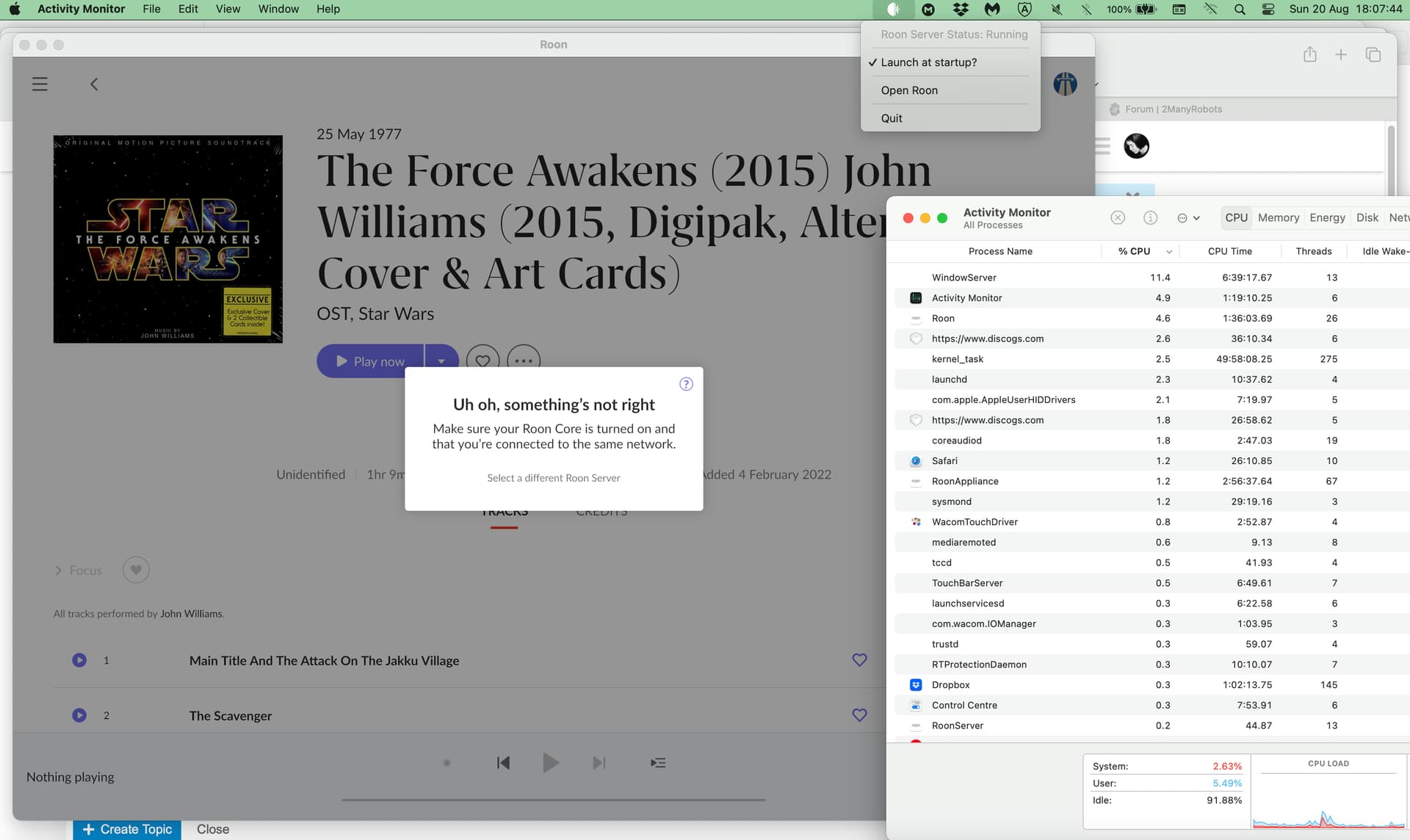Sort by CPU Time column
1410x840 pixels.
pos(1230,251)
